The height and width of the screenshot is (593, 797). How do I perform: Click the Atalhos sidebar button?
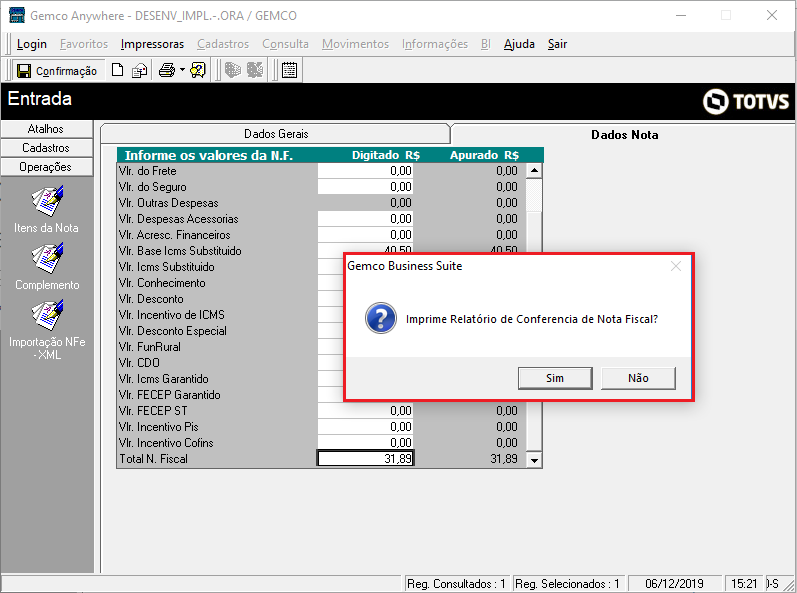46,129
